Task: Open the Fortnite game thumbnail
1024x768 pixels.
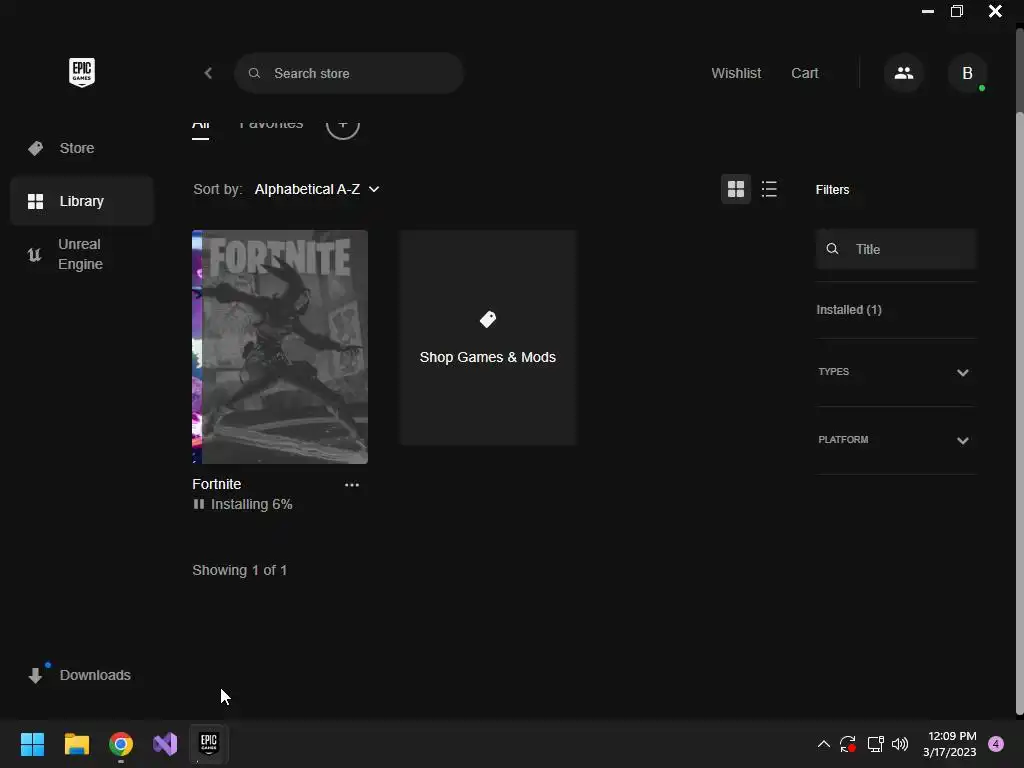Action: 280,347
